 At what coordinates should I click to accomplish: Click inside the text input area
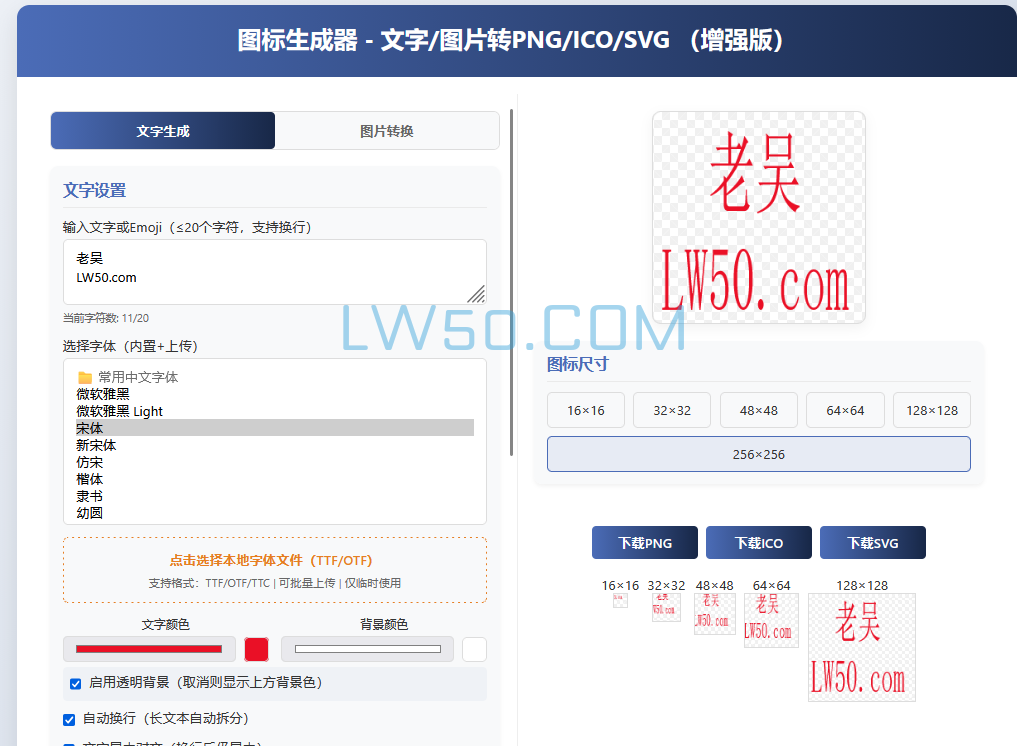pos(275,270)
